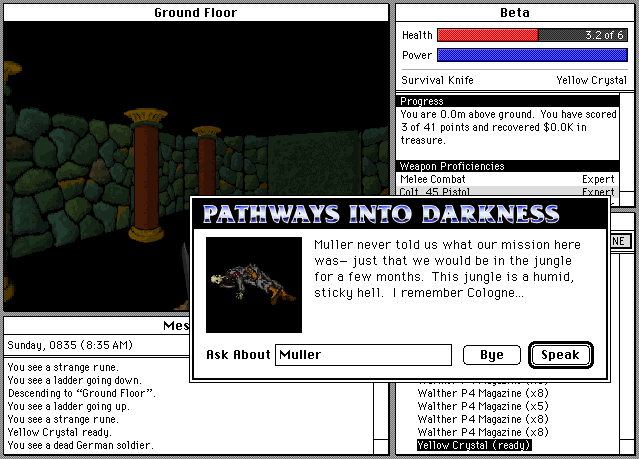Image resolution: width=639 pixels, height=459 pixels.
Task: Select Melee Combat proficiency row
Action: [507, 179]
